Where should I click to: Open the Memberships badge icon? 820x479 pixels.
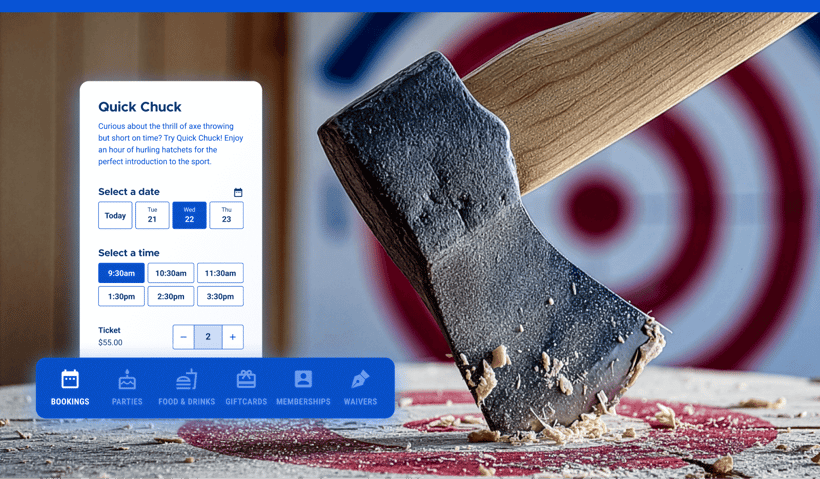tap(303, 379)
